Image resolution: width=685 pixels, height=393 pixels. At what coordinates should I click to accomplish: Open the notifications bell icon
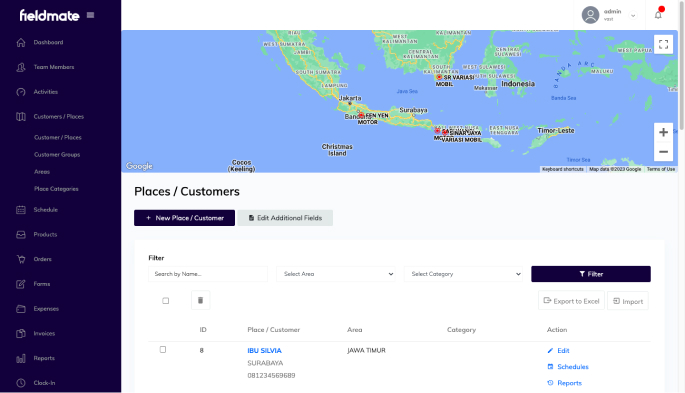point(658,15)
